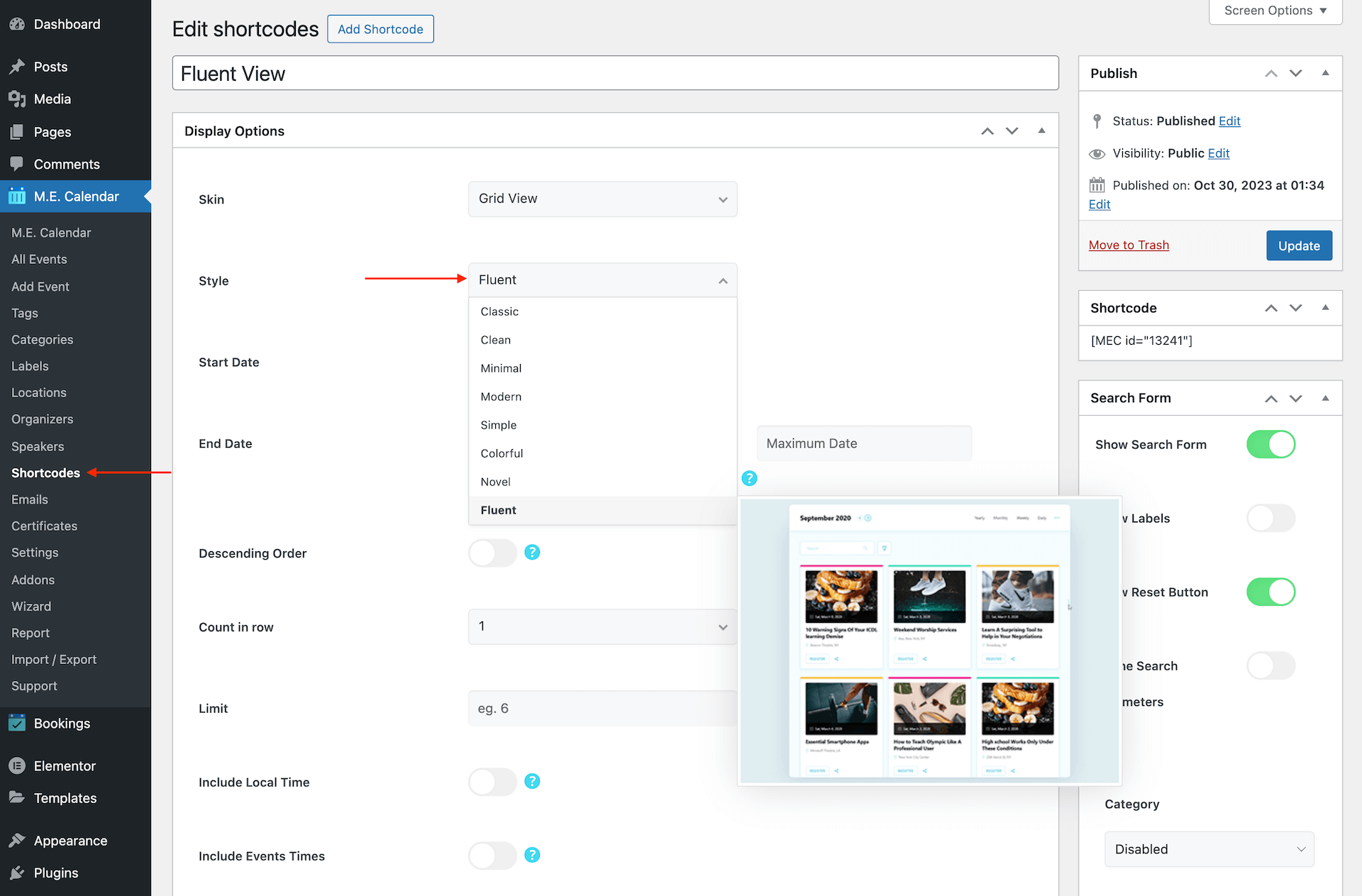Select Modern from the Style list
This screenshot has width=1362, height=896.
point(501,397)
